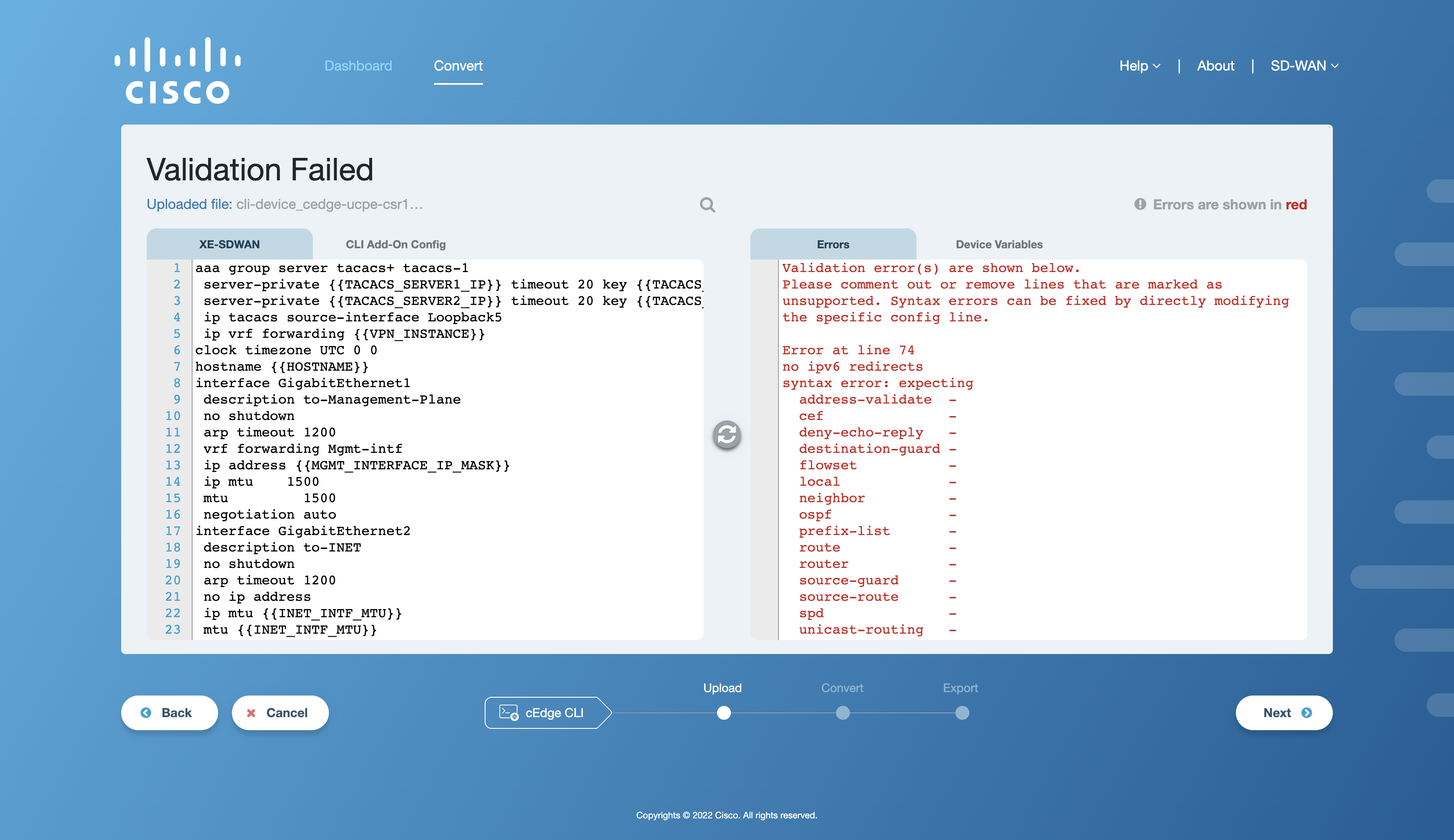Click line 'interface GigabitEthernet1'
The height and width of the screenshot is (840, 1454).
[303, 383]
